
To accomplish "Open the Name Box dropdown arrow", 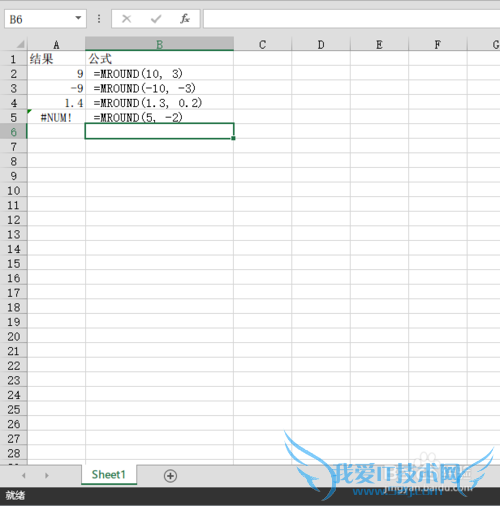I will [x=78, y=18].
